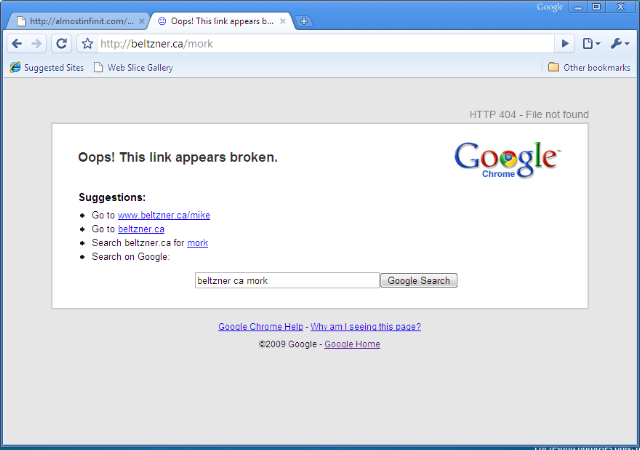
Task: Click 'Why am I seeing this page?' link
Action: (x=365, y=327)
